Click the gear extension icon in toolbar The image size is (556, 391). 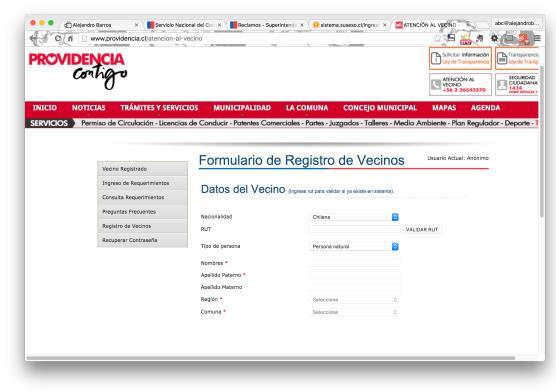click(494, 38)
